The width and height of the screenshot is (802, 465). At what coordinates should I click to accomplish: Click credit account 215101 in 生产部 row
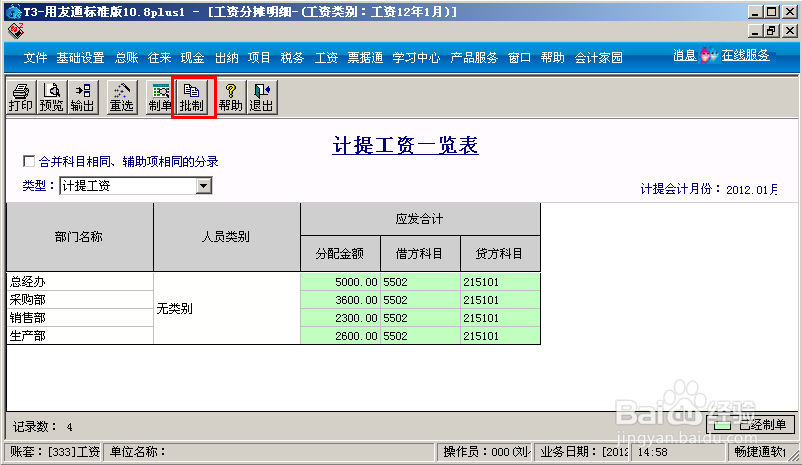tap(500, 336)
